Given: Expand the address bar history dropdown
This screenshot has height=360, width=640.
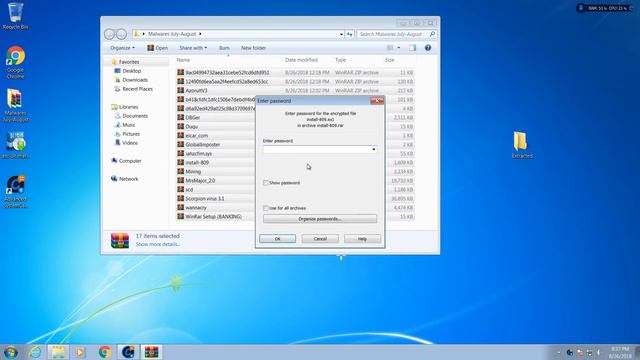Looking at the screenshot, I should 341,34.
